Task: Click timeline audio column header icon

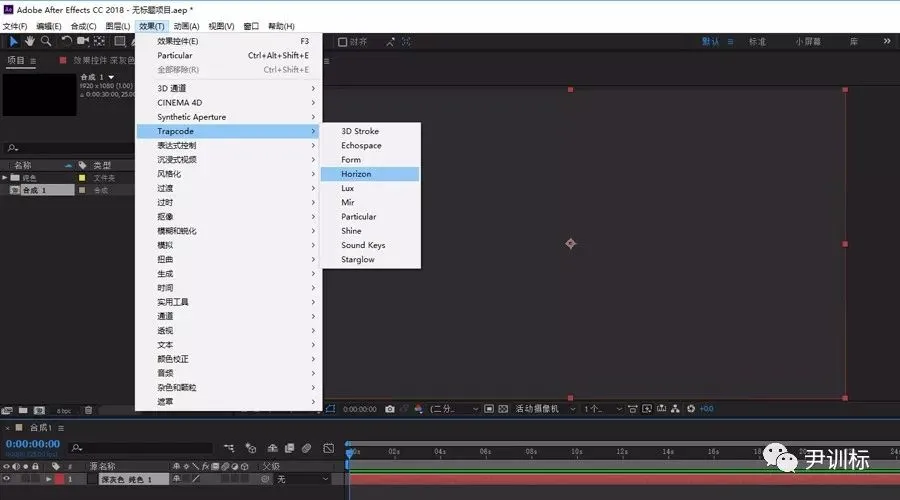Action: (x=16, y=466)
